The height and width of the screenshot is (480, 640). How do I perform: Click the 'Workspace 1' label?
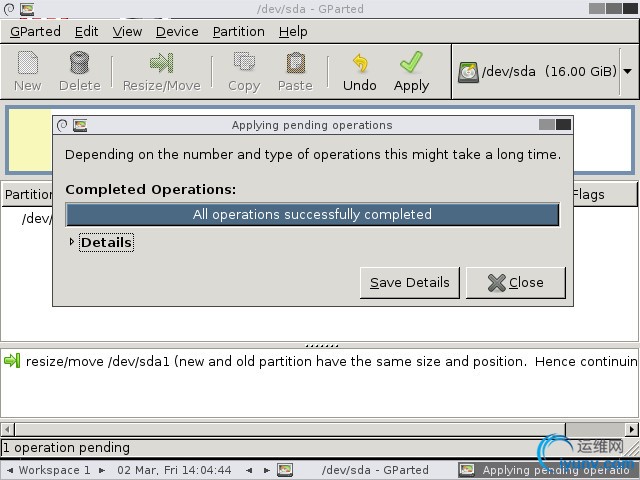(x=55, y=470)
